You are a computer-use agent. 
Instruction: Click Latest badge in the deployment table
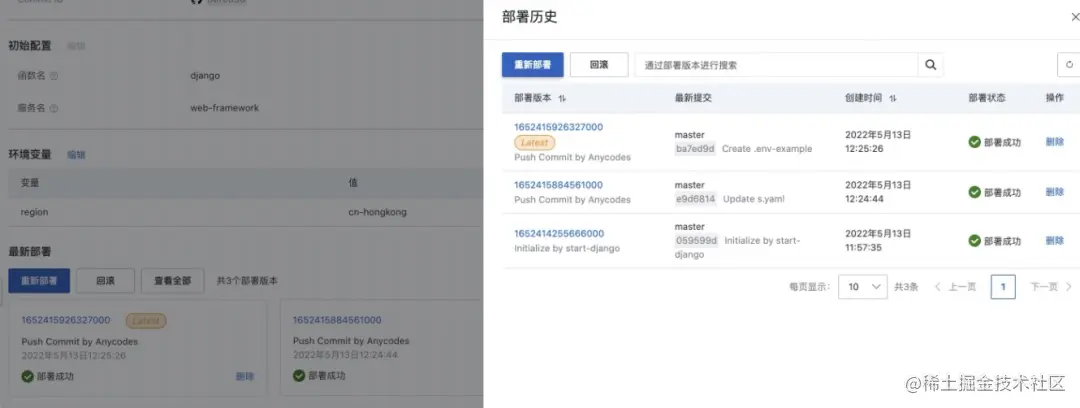click(x=534, y=143)
